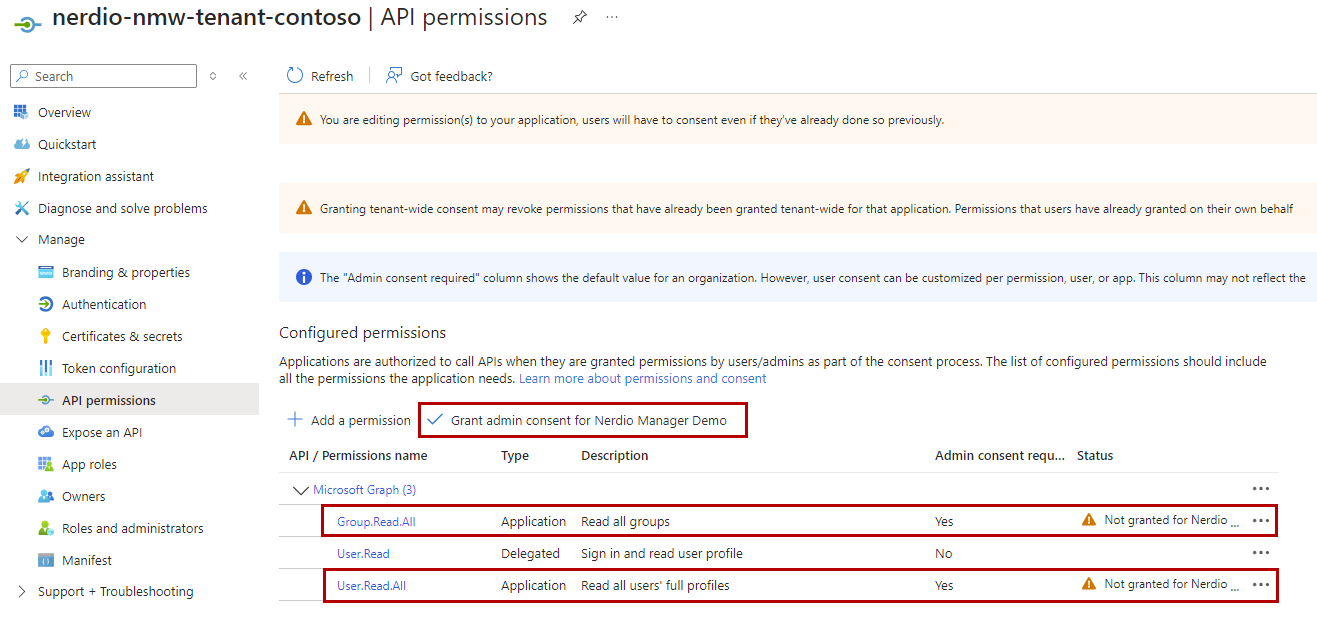Refresh the permissions list
Viewport: 1317px width, 617px height.
(320, 76)
